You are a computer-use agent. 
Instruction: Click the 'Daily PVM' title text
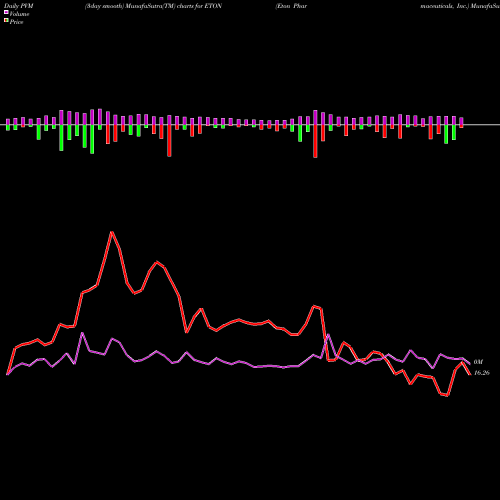pyautogui.click(x=19, y=6)
